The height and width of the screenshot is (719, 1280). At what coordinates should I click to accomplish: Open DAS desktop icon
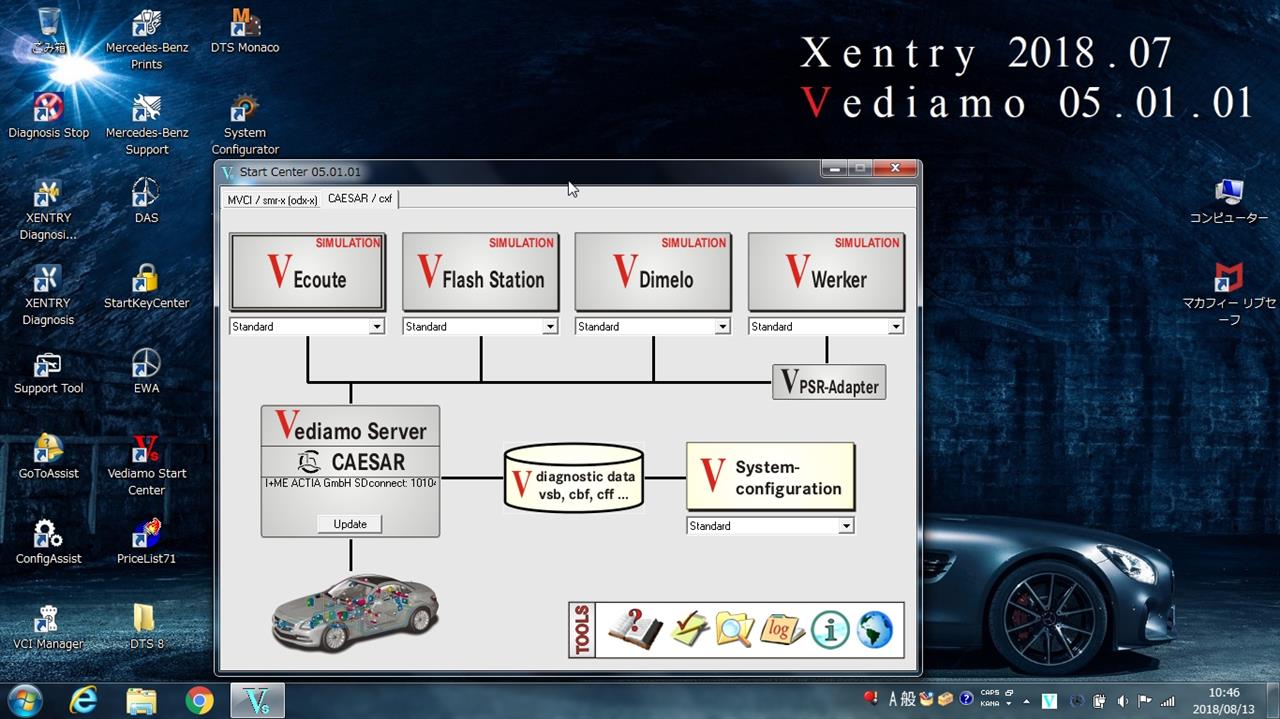click(146, 201)
